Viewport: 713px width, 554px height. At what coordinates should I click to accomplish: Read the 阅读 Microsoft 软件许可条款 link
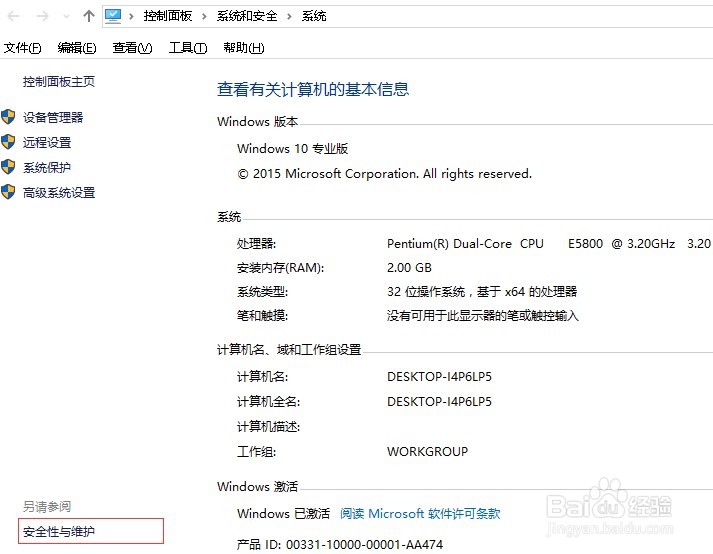[x=420, y=514]
